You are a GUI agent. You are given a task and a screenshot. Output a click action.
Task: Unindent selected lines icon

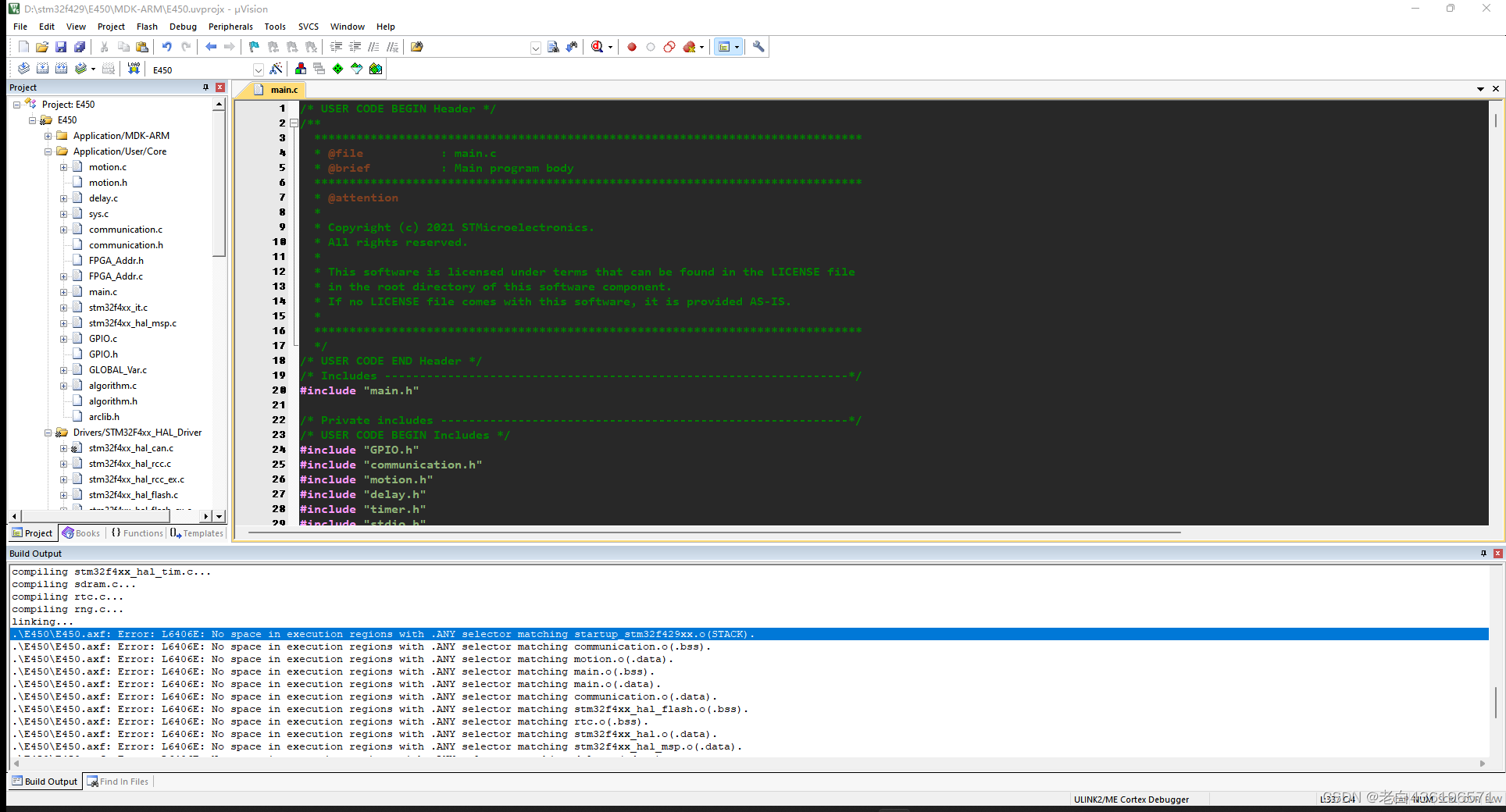point(355,47)
